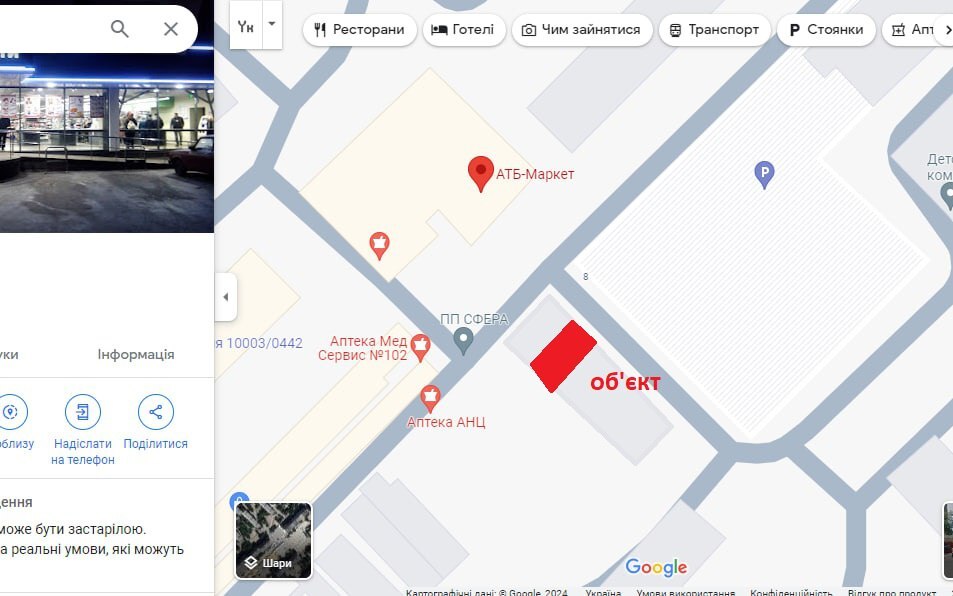
Task: Filter map by Ресторани
Action: (x=360, y=29)
